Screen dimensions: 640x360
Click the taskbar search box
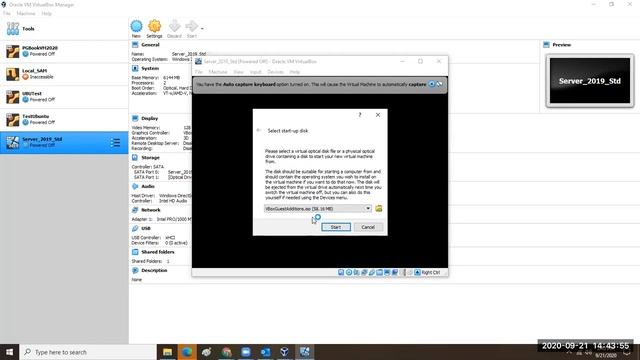(x=88, y=352)
